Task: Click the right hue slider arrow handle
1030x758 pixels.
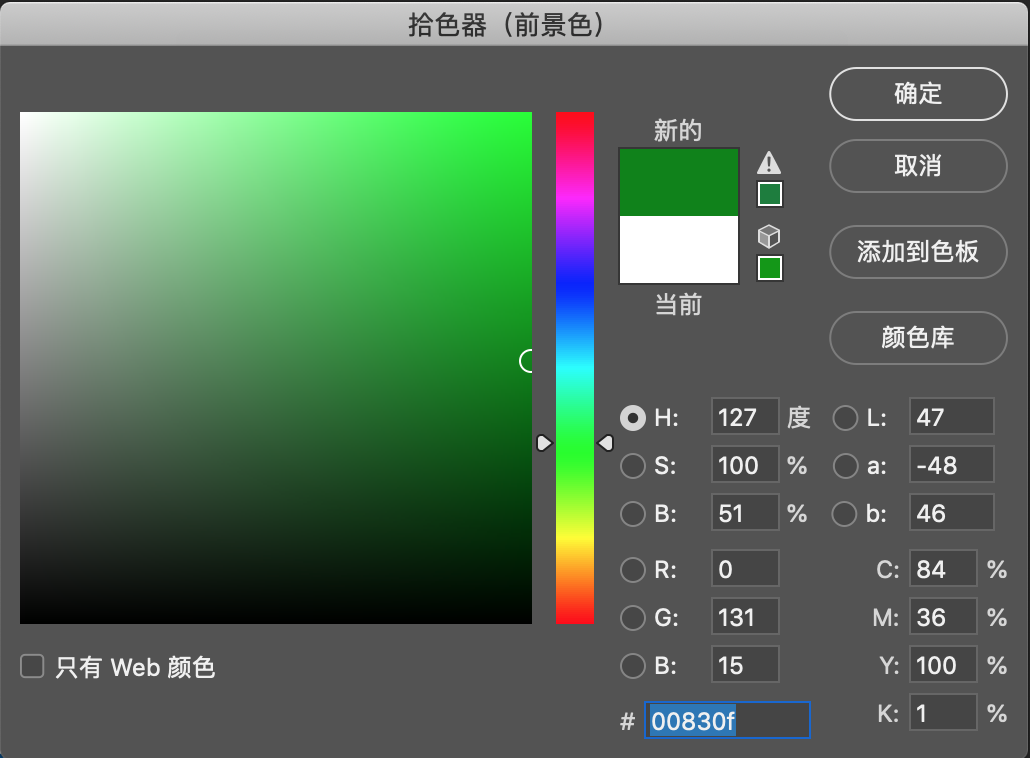Action: 605,443
